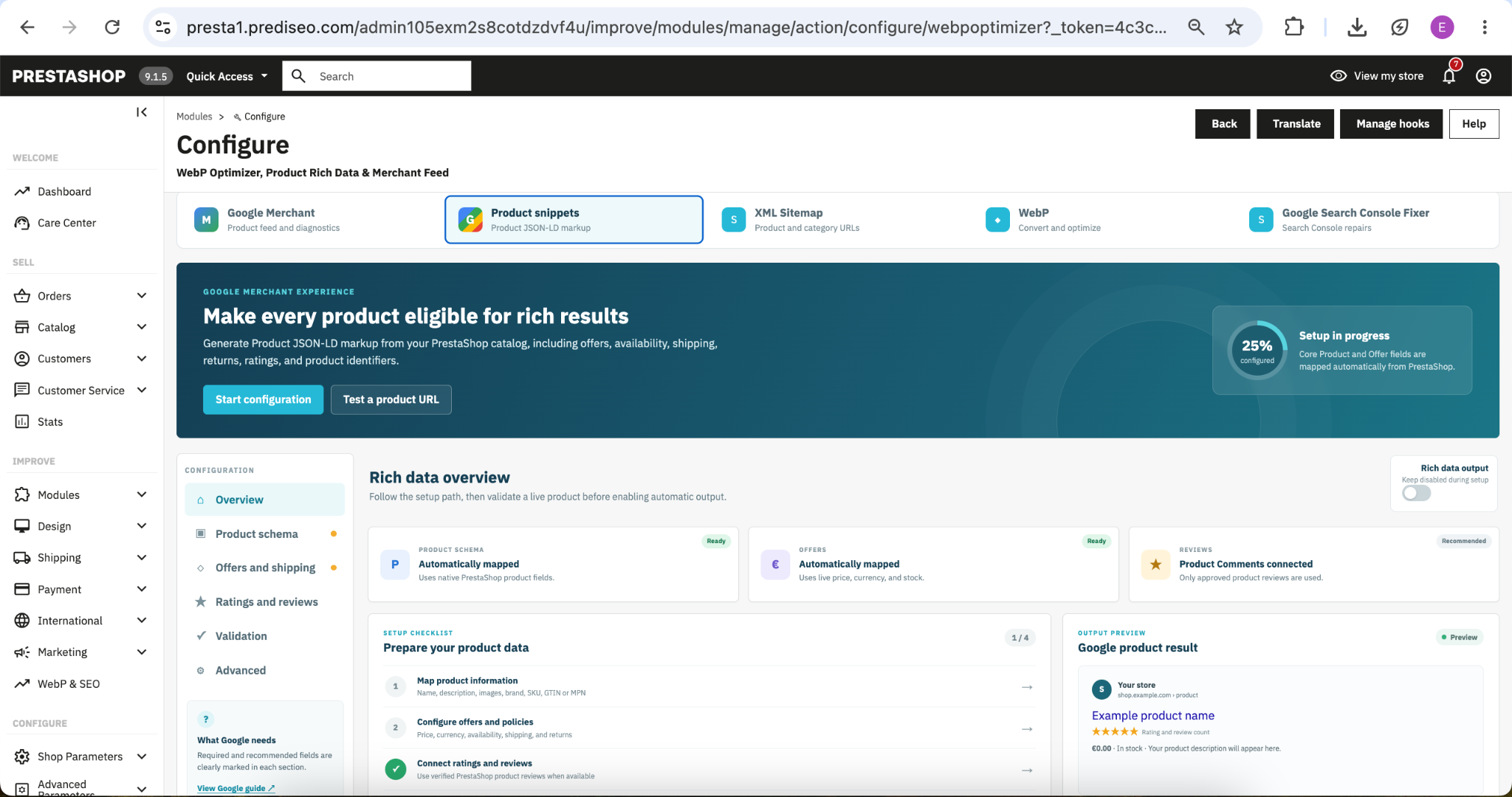Open the View Google guide link
The width and height of the screenshot is (1512, 797).
click(x=236, y=788)
